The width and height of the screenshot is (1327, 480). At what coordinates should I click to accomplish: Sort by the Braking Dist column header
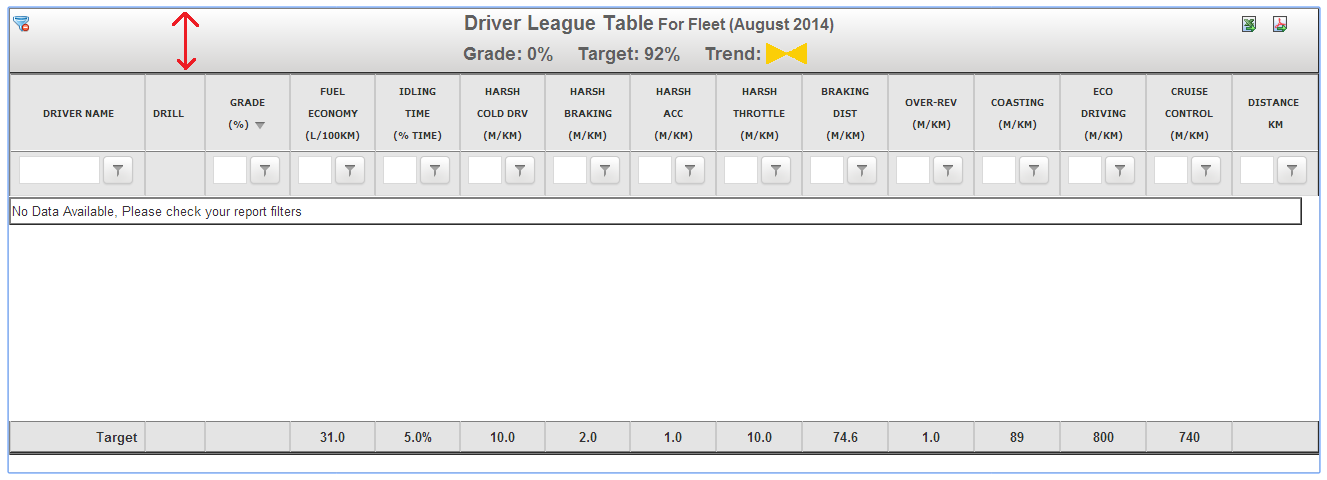click(845, 113)
